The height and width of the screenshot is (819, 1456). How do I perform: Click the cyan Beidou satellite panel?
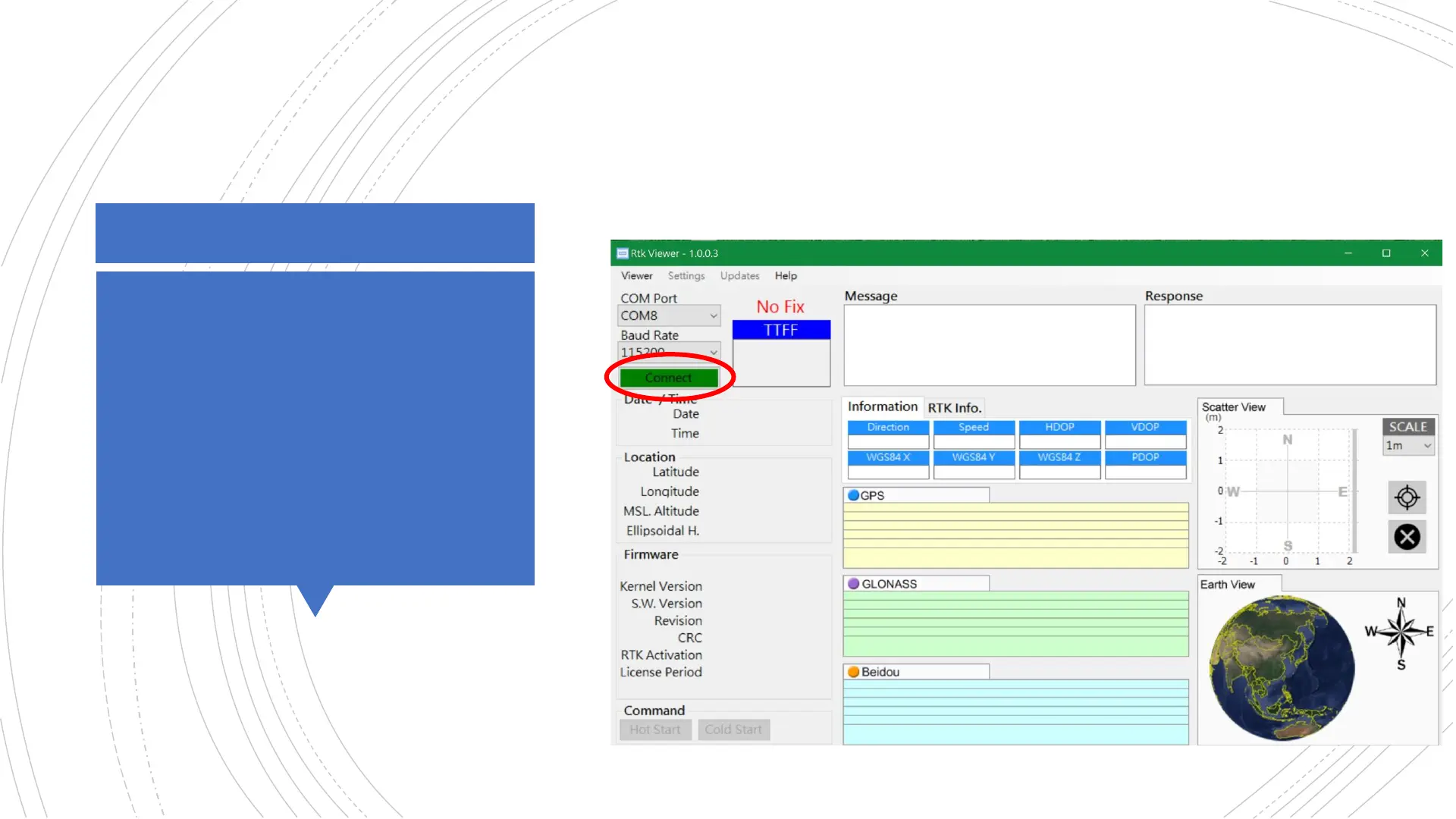(x=1015, y=712)
